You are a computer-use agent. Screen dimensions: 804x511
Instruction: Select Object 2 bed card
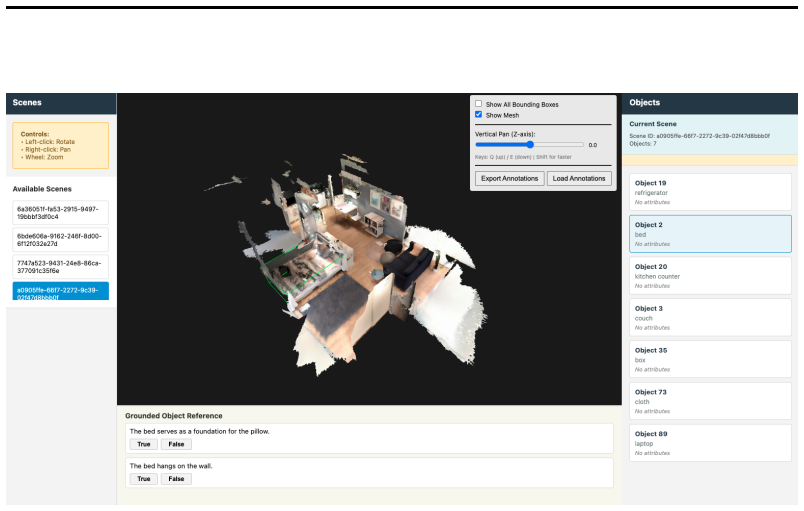(x=710, y=234)
